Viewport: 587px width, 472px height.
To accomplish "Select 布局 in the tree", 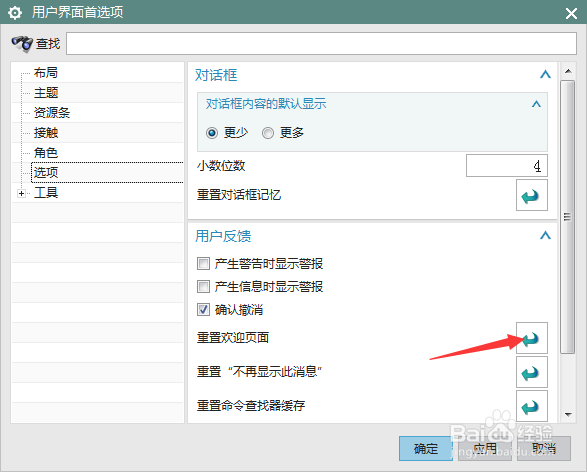I will (x=46, y=73).
